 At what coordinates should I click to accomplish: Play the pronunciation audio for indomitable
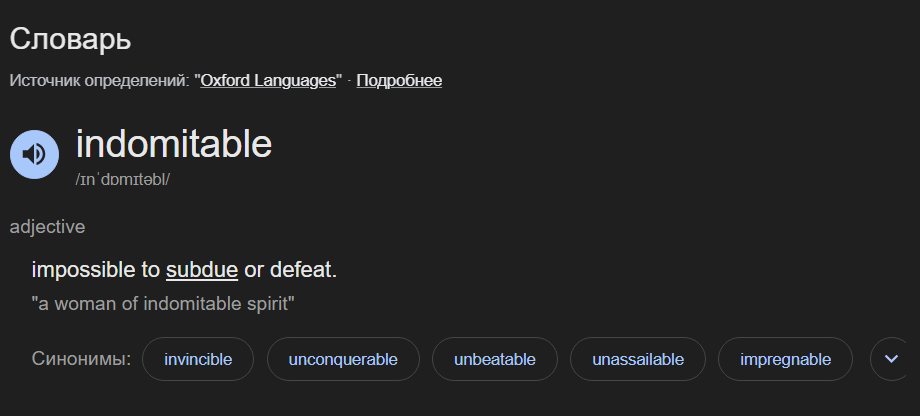[x=34, y=154]
